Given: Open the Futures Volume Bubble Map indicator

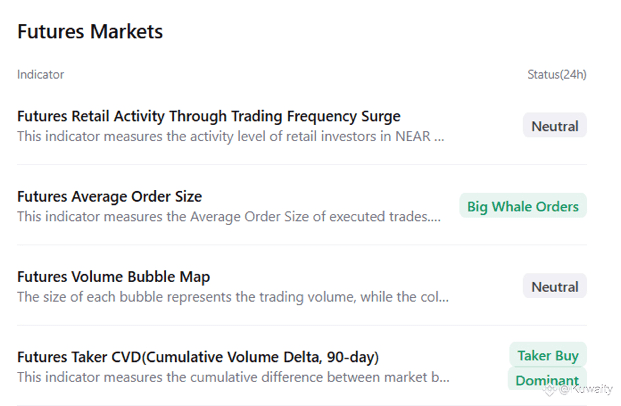Looking at the screenshot, I should pyautogui.click(x=113, y=276).
